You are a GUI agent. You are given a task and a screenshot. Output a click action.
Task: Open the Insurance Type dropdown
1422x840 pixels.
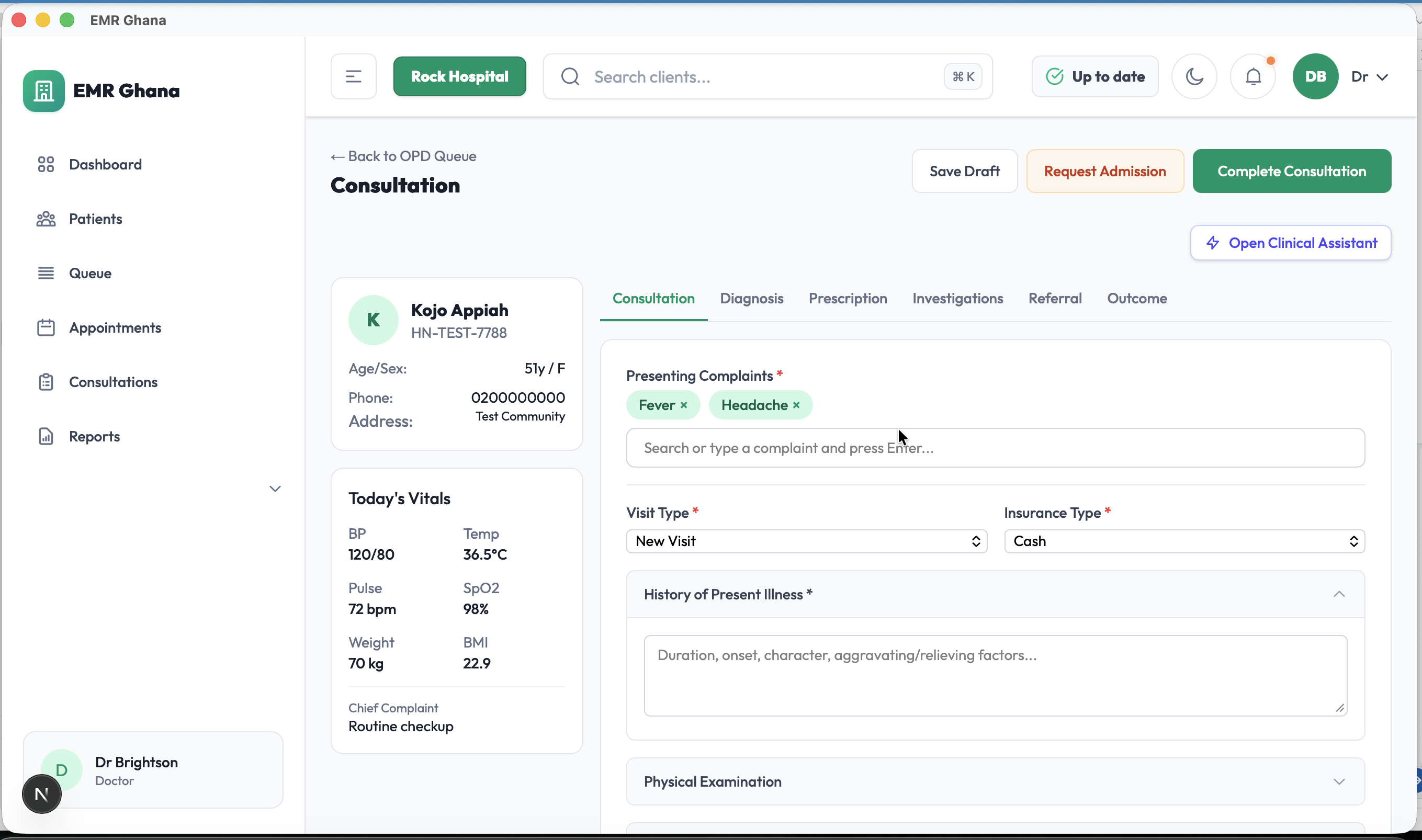[1183, 541]
